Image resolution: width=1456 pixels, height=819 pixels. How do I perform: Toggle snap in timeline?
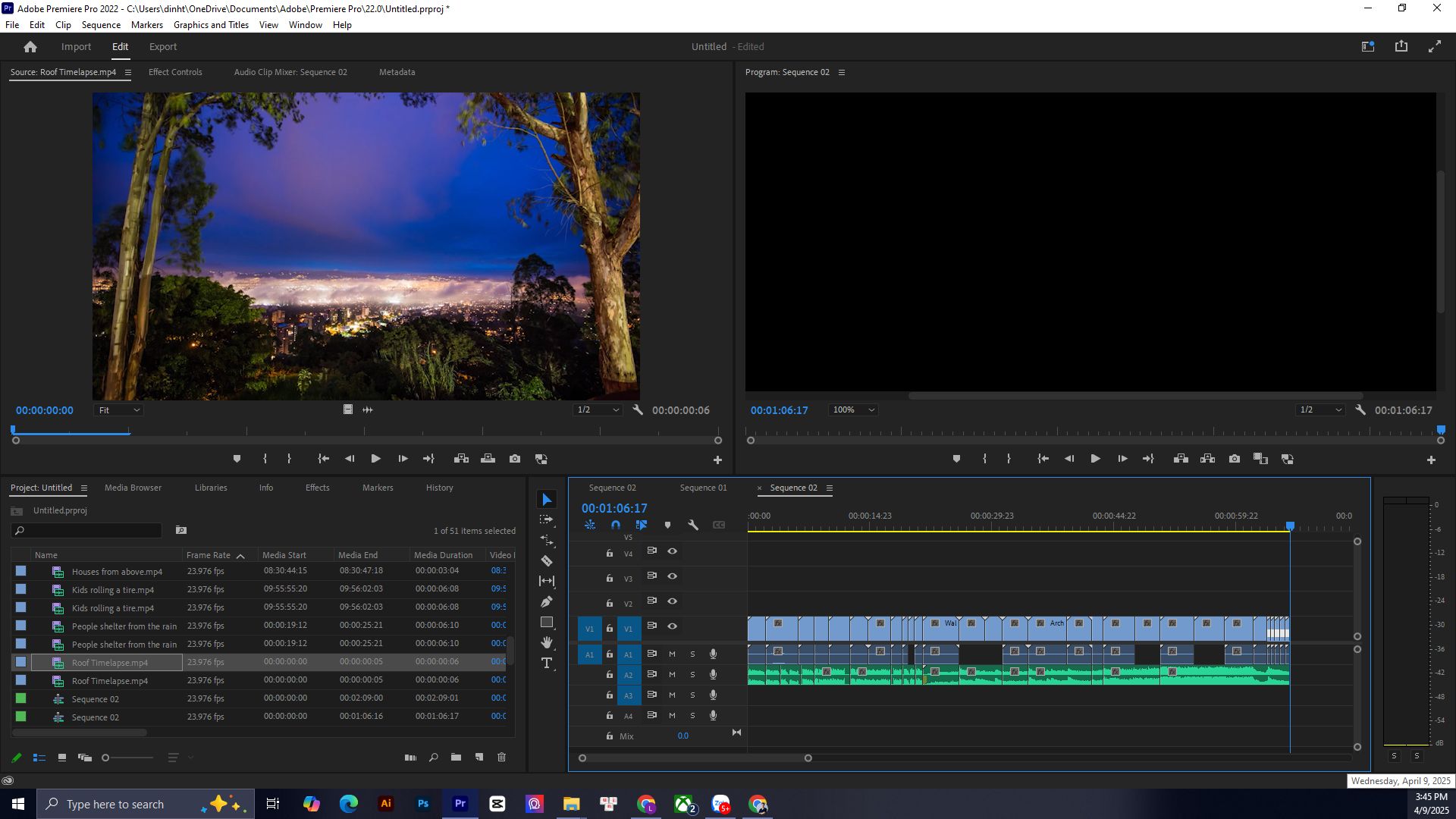coord(615,525)
